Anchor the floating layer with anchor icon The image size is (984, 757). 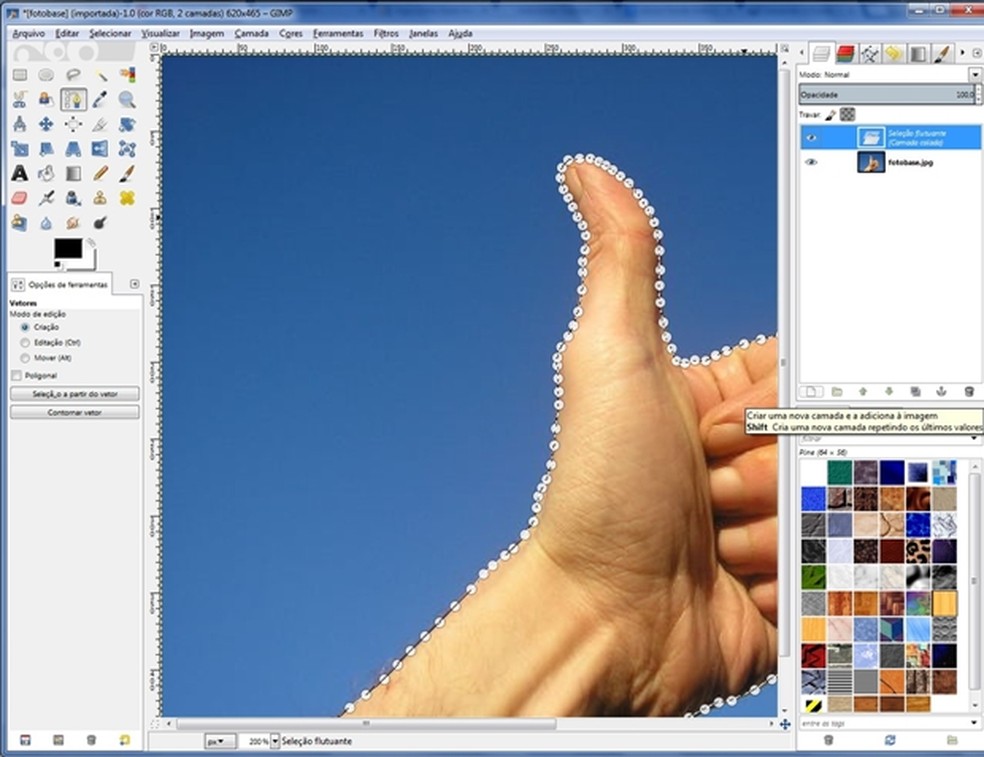pyautogui.click(x=941, y=392)
